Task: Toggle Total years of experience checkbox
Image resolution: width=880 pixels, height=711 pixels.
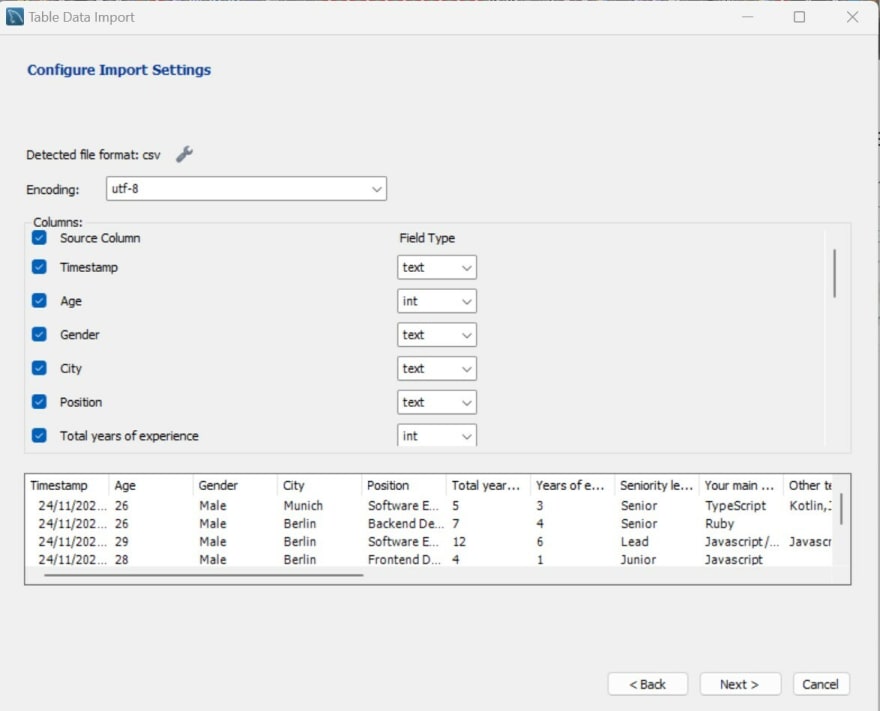Action: click(x=39, y=435)
